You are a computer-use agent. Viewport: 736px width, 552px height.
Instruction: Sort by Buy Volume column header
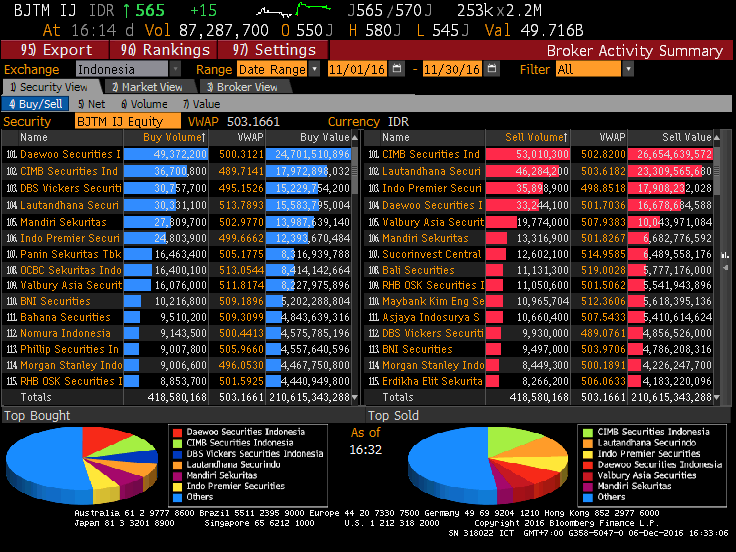coord(173,137)
